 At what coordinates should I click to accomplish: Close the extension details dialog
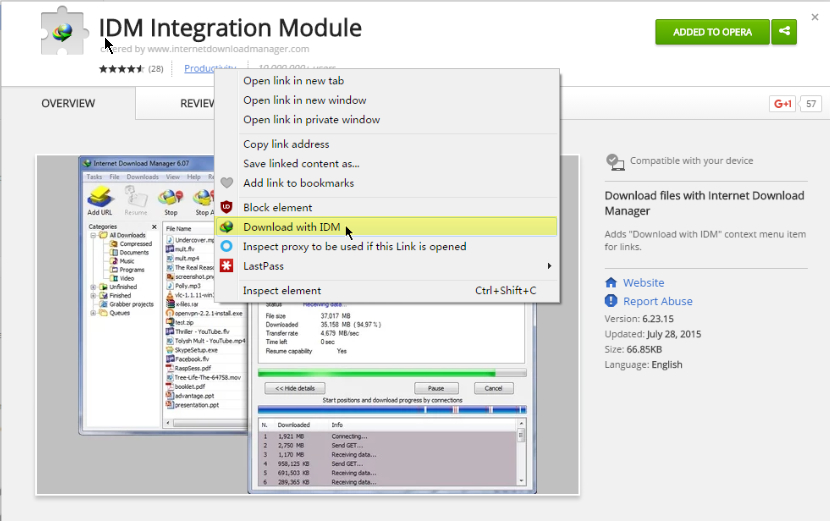[x=815, y=17]
